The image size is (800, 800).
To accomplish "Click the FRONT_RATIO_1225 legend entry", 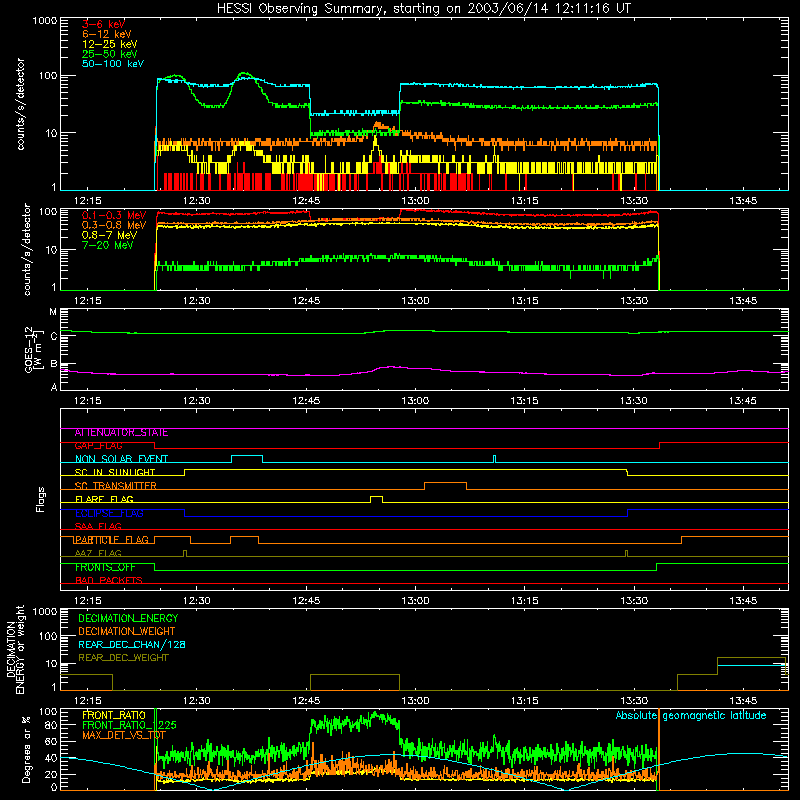I will point(129,725).
